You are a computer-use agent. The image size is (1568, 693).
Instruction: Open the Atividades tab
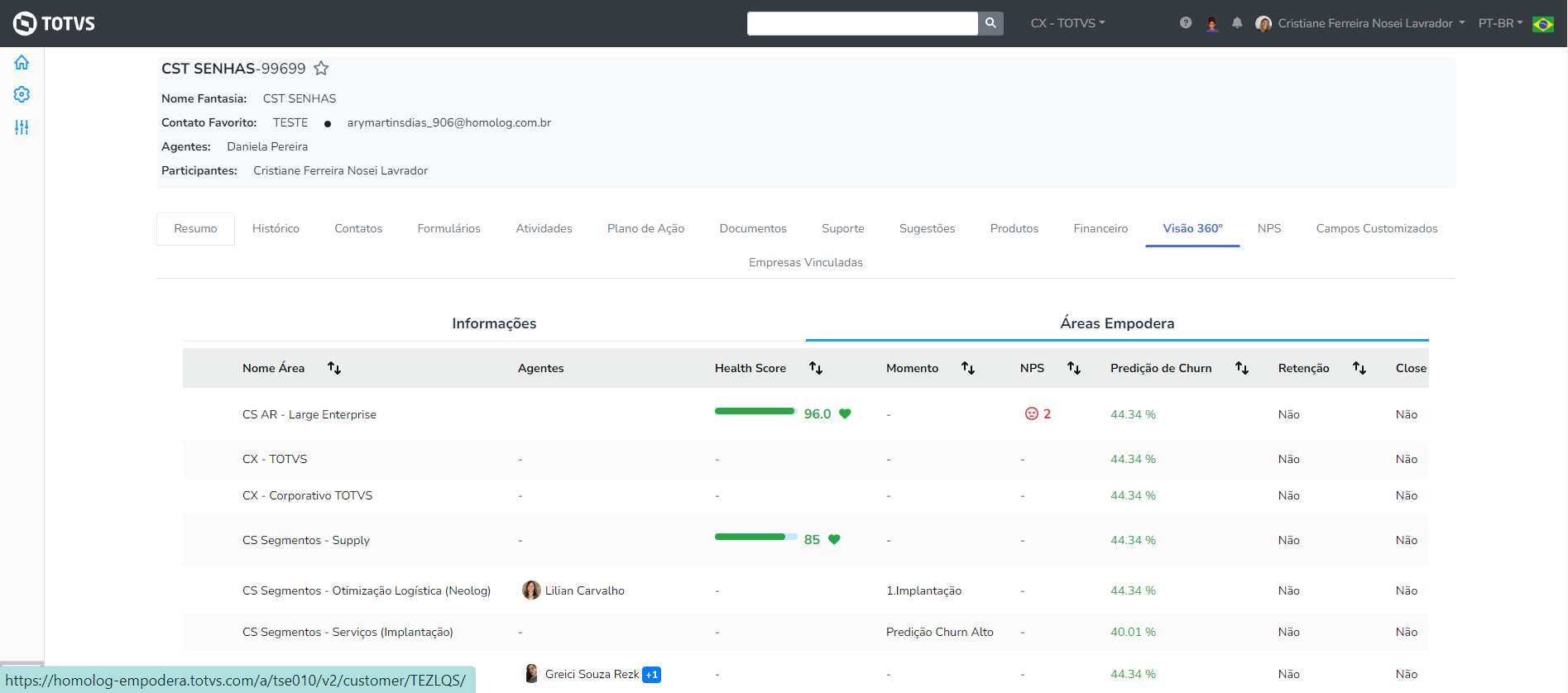544,229
